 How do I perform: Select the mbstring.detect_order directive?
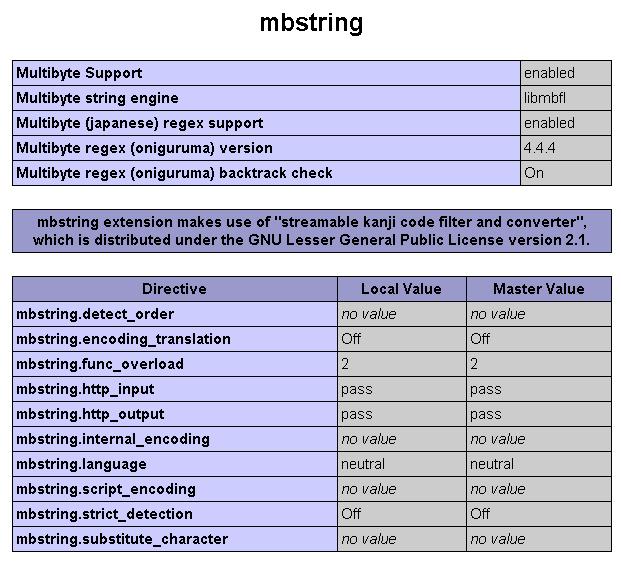pyautogui.click(x=95, y=314)
